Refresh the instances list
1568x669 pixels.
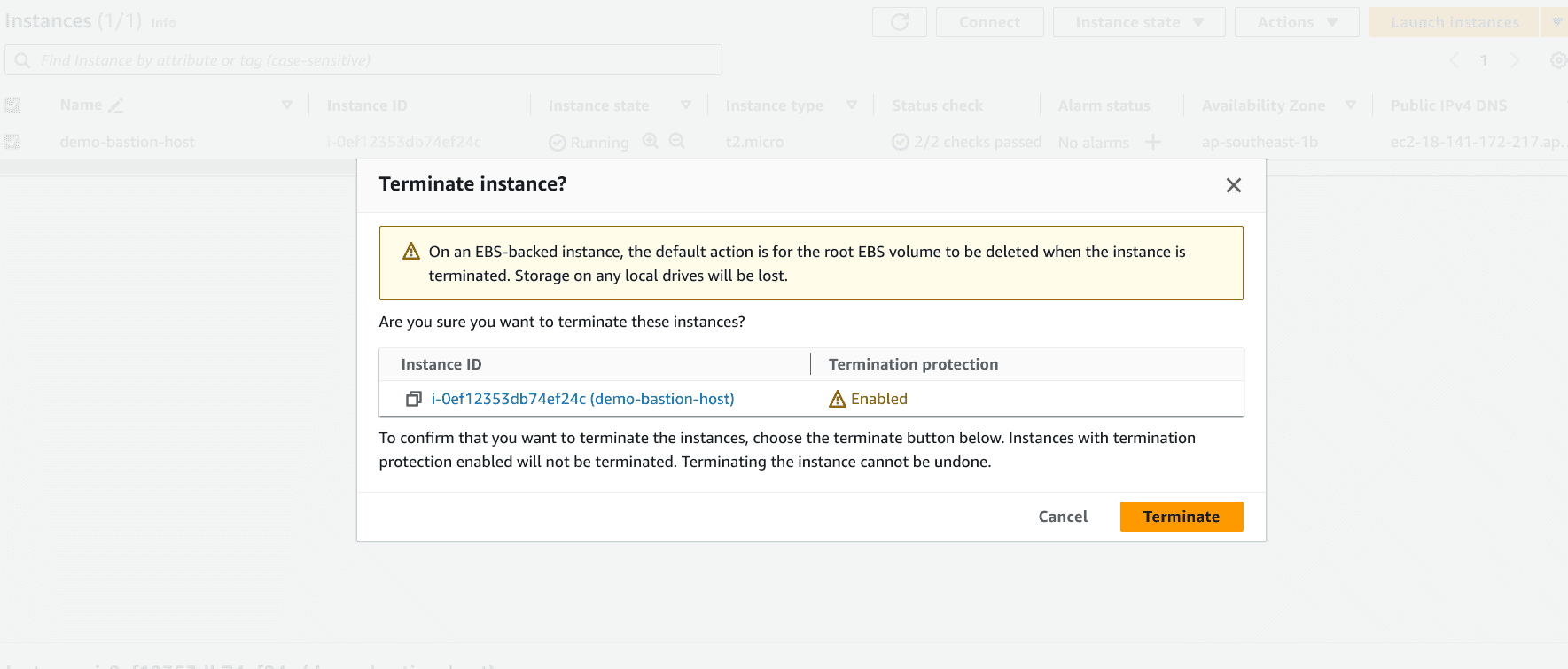click(900, 22)
